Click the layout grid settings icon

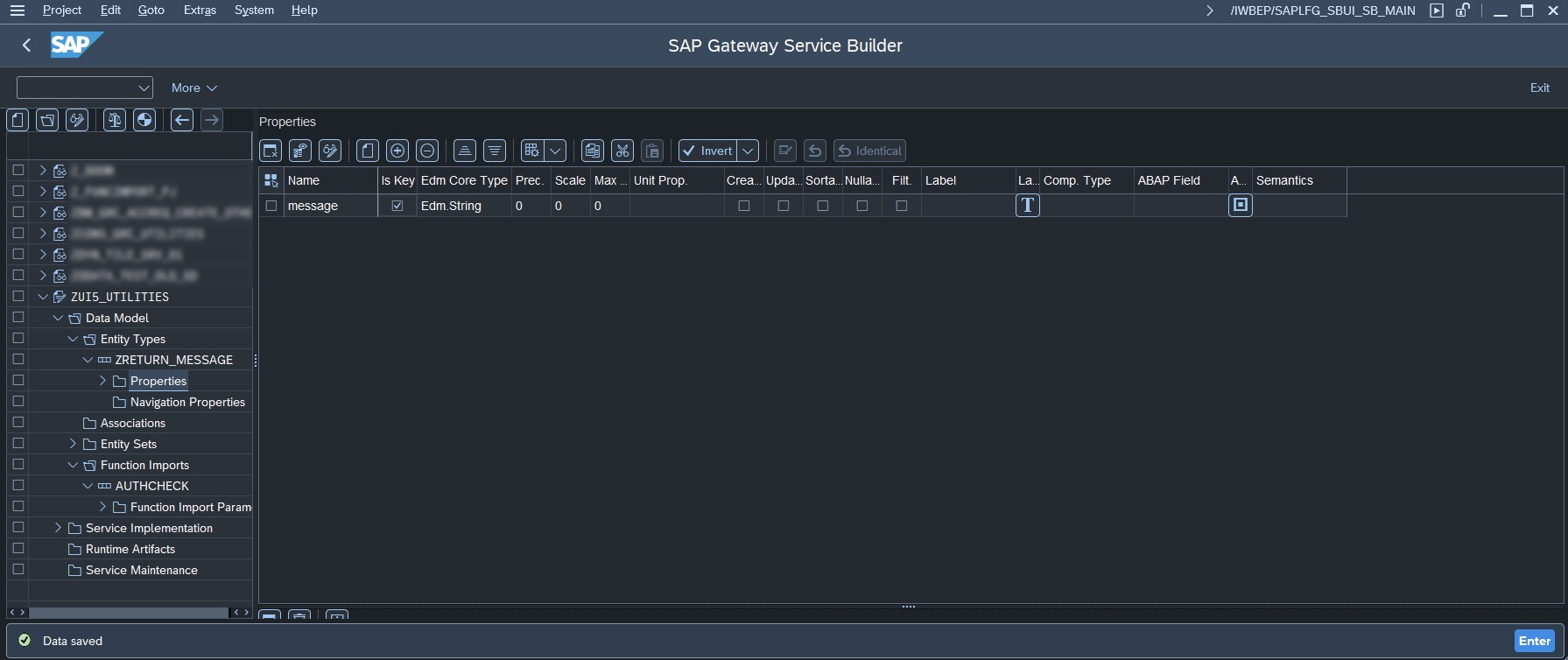531,151
